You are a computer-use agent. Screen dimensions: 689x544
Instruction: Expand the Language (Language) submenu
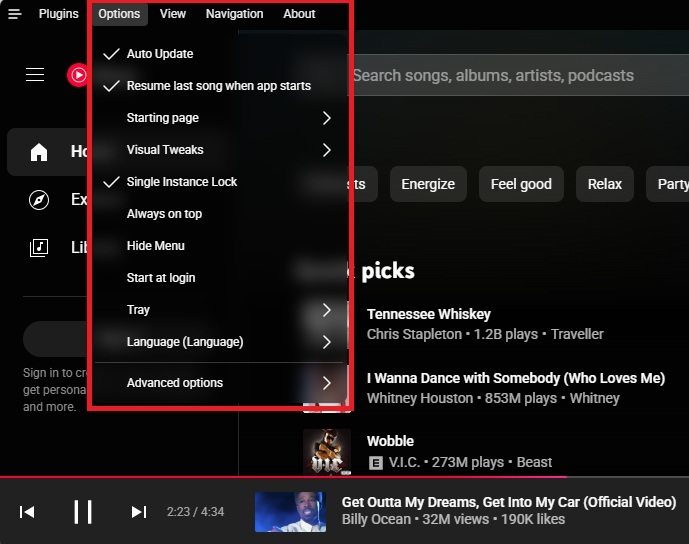(x=219, y=342)
